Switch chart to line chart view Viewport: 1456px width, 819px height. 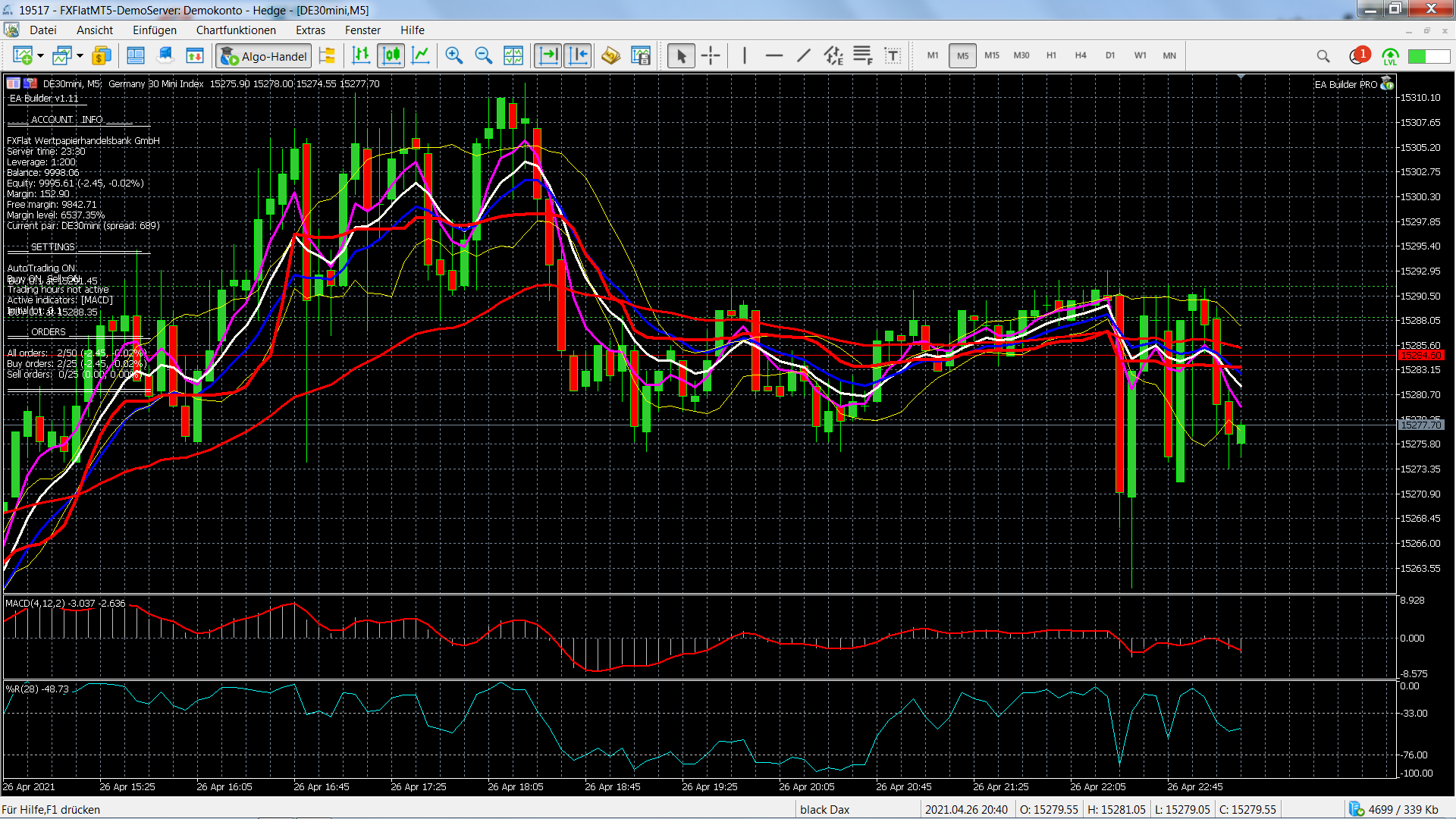pyautogui.click(x=421, y=55)
